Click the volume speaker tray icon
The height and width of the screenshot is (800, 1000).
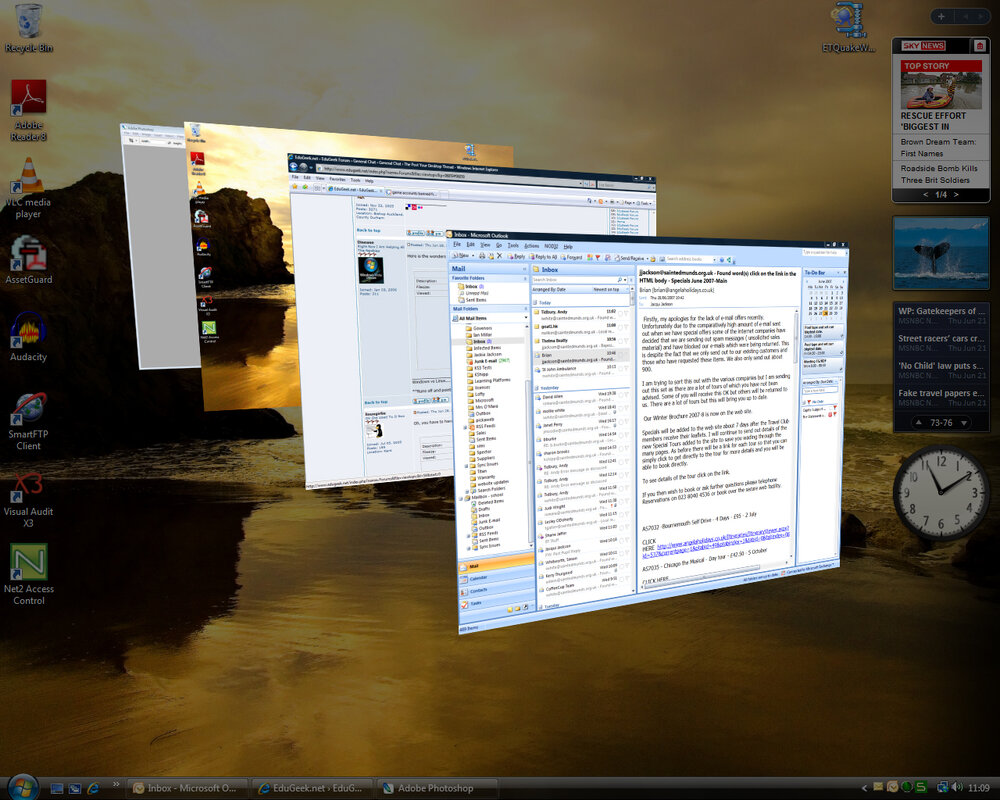point(957,787)
